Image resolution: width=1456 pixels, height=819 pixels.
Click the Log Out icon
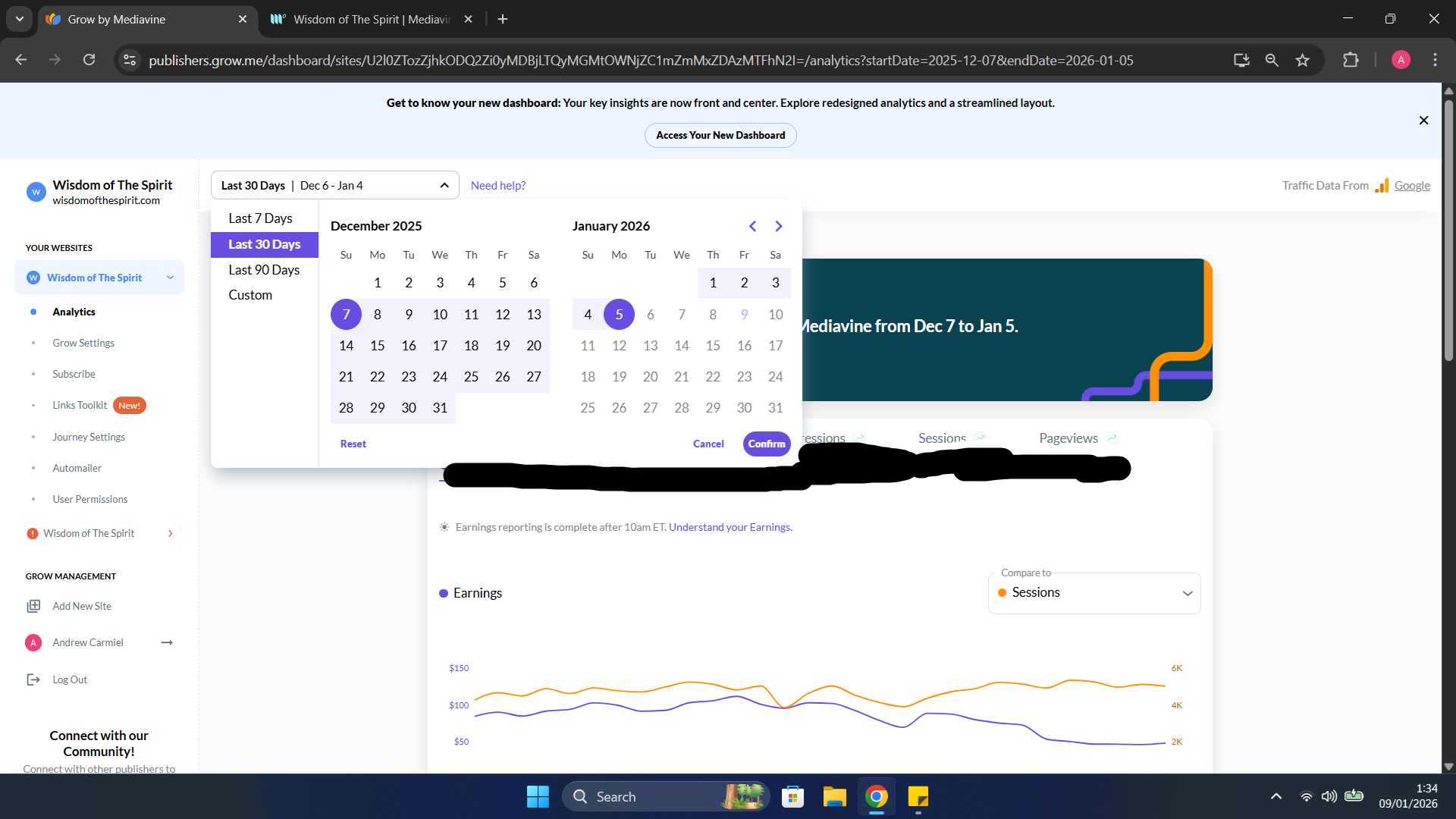point(33,679)
